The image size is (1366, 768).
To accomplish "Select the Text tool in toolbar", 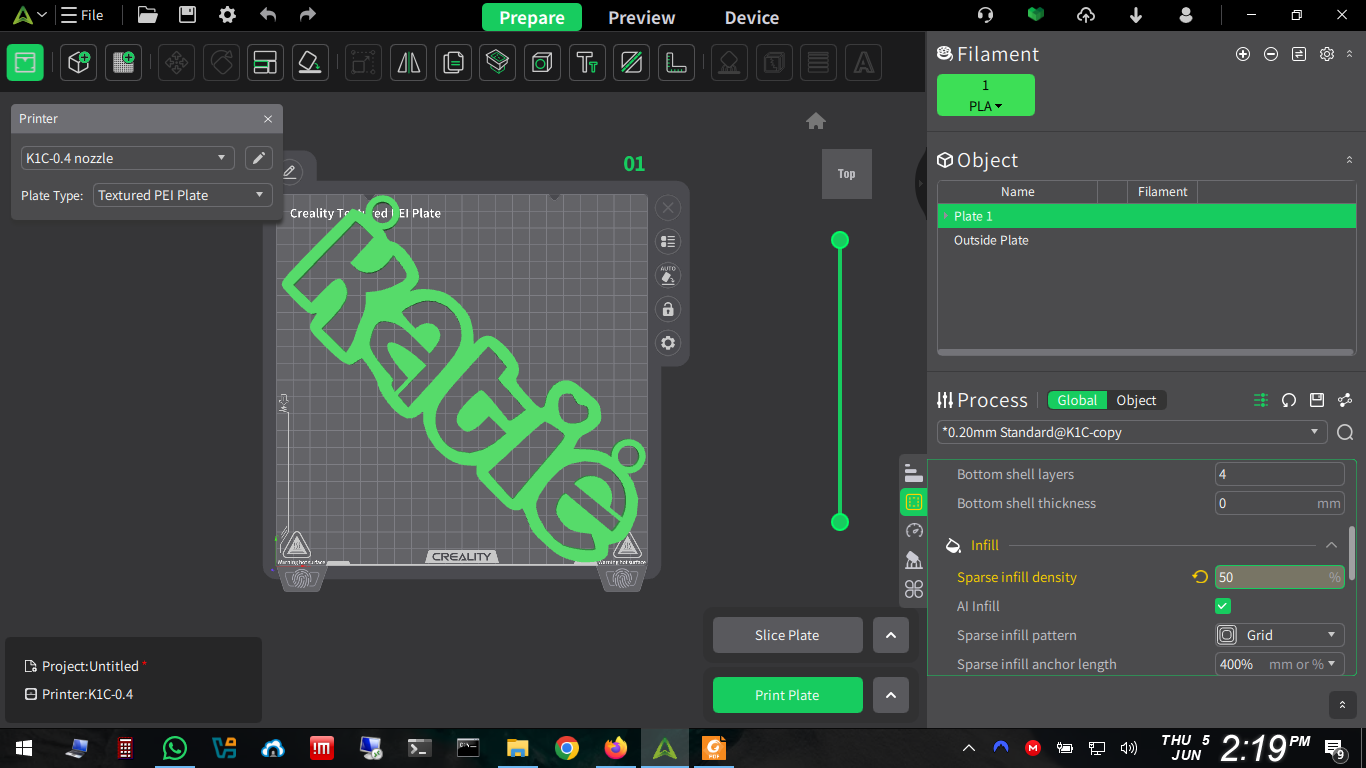I will (587, 62).
